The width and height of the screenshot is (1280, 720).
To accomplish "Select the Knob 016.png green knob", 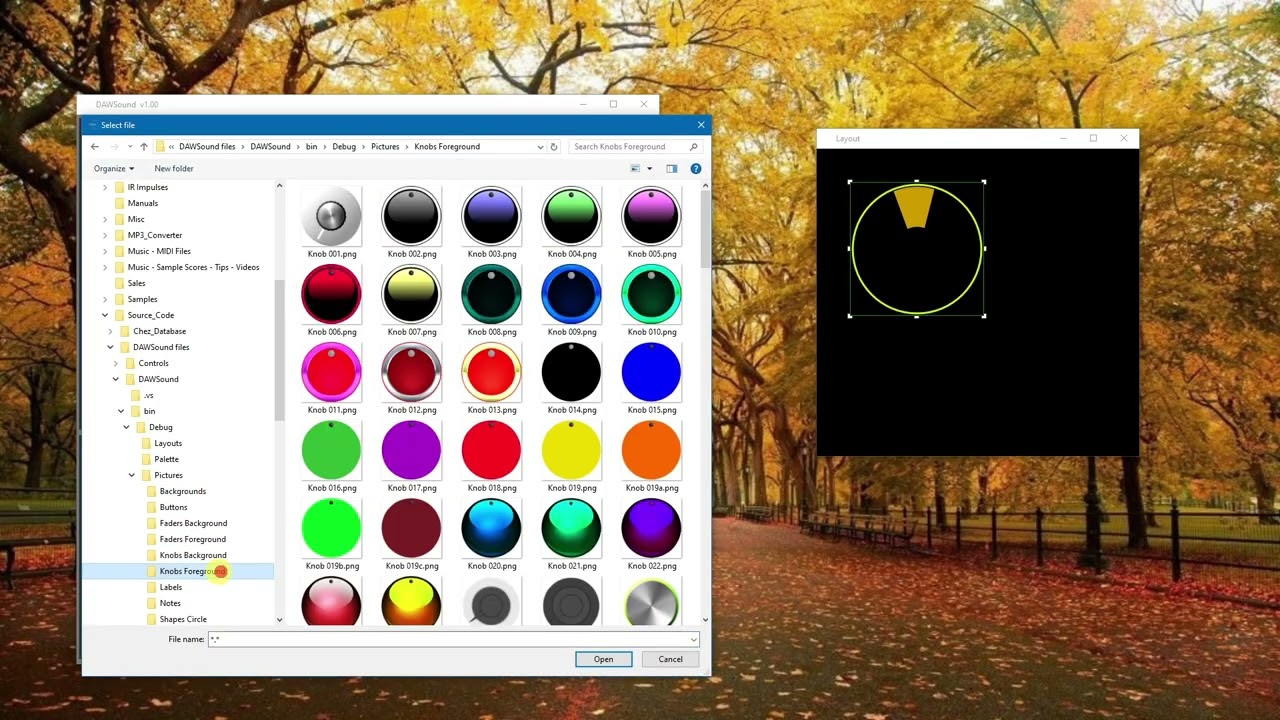I will coord(331,450).
